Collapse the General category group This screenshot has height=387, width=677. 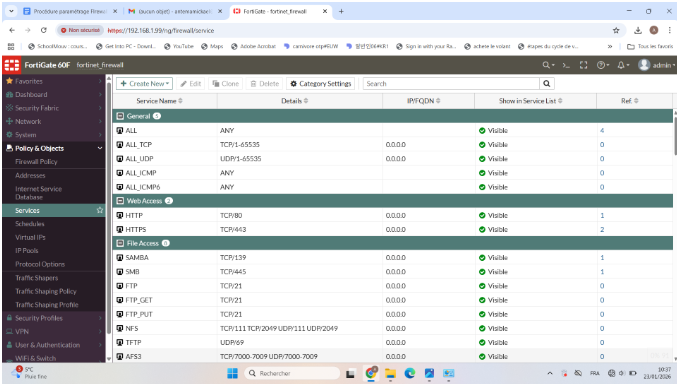click(120, 116)
